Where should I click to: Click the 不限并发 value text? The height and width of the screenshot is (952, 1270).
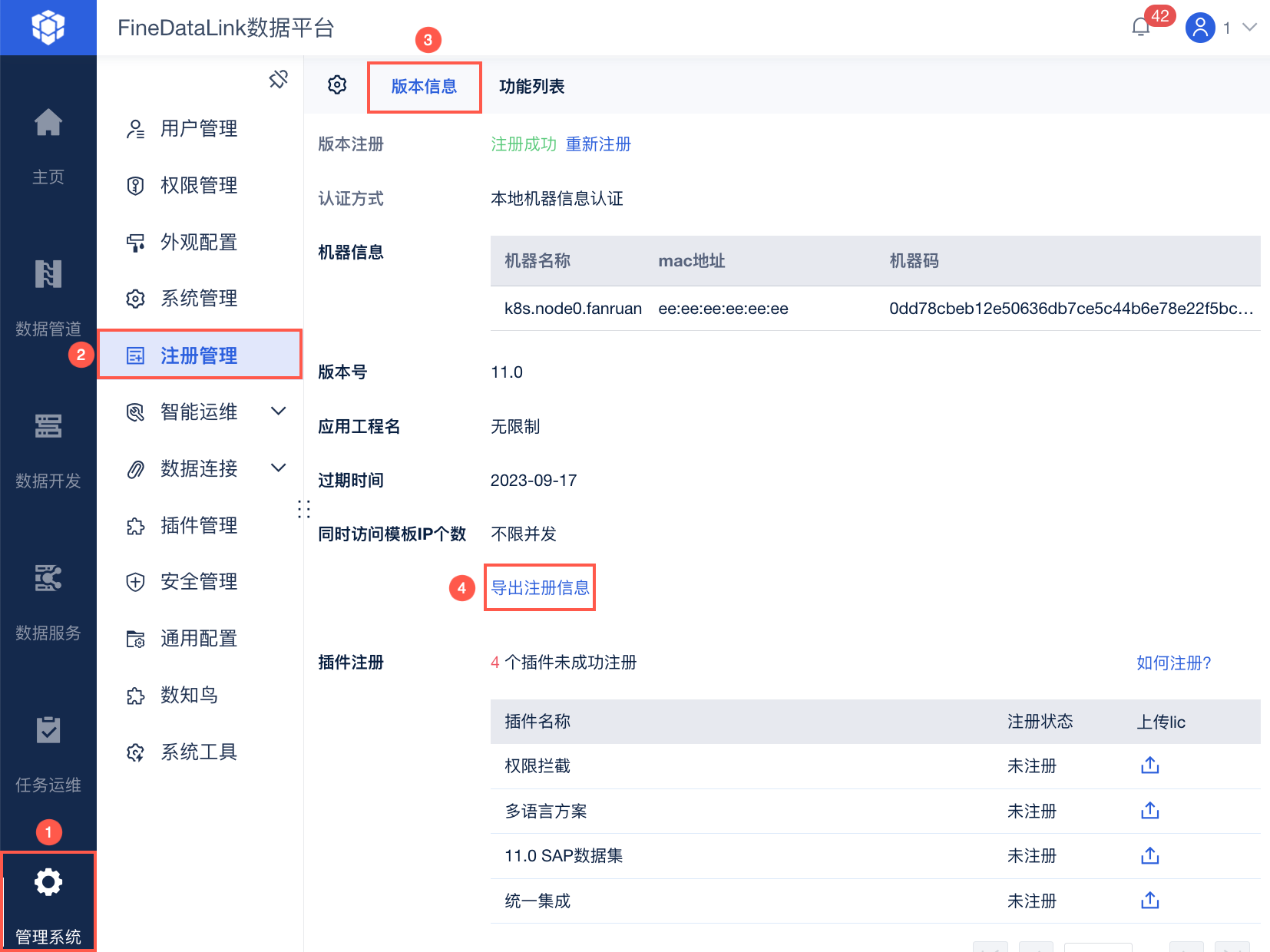click(524, 534)
